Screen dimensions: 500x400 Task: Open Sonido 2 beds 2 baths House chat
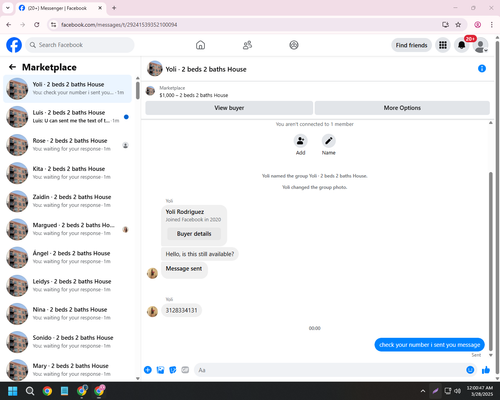click(68, 342)
